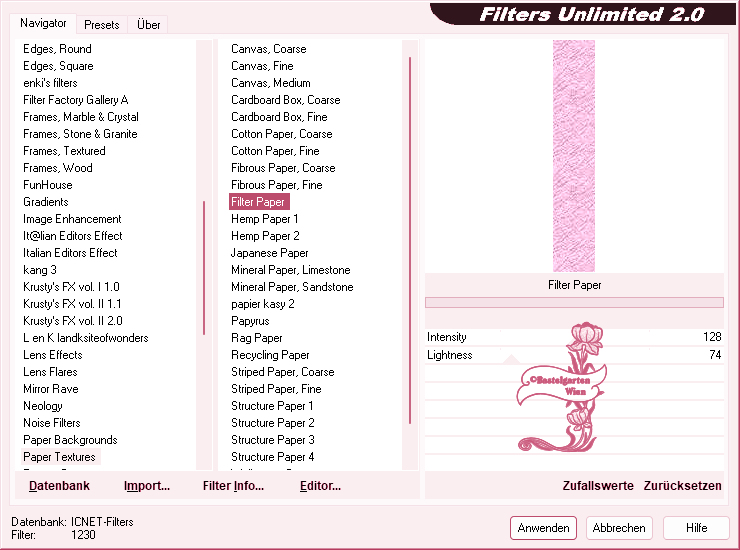
Task: Choose the highlighted Filter Paper filter
Action: pos(259,202)
